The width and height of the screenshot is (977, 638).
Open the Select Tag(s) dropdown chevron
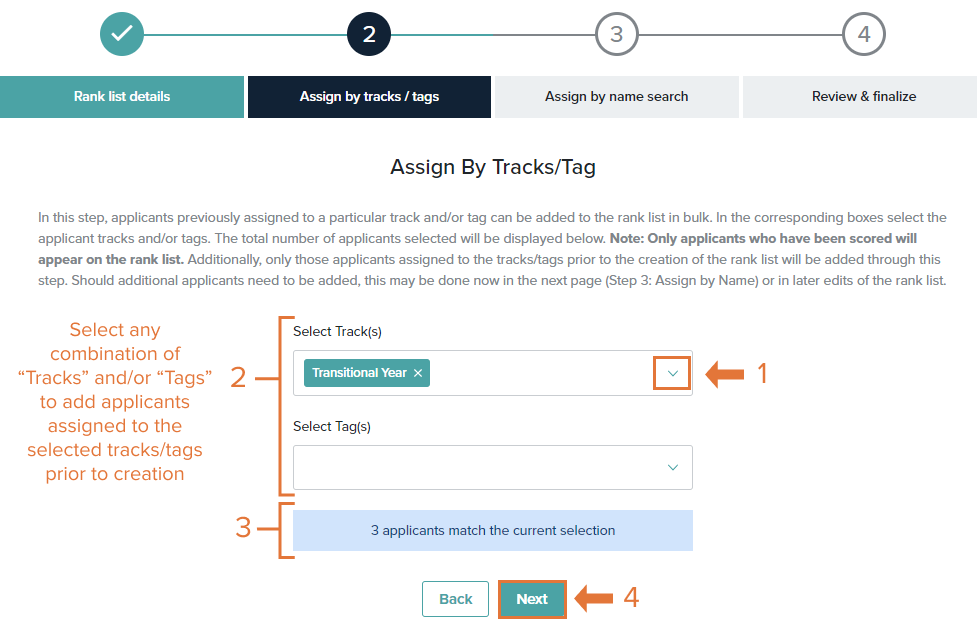[672, 467]
